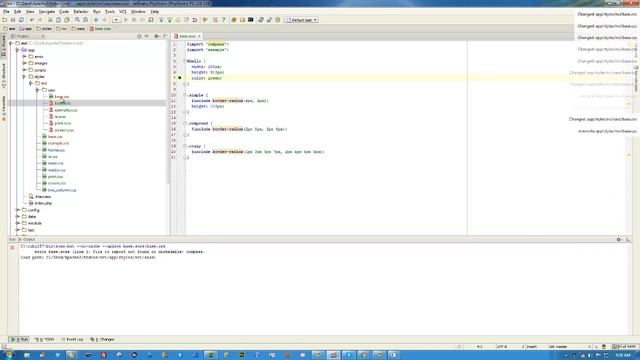
Task: Collapse the sass folder
Action: tap(38, 90)
